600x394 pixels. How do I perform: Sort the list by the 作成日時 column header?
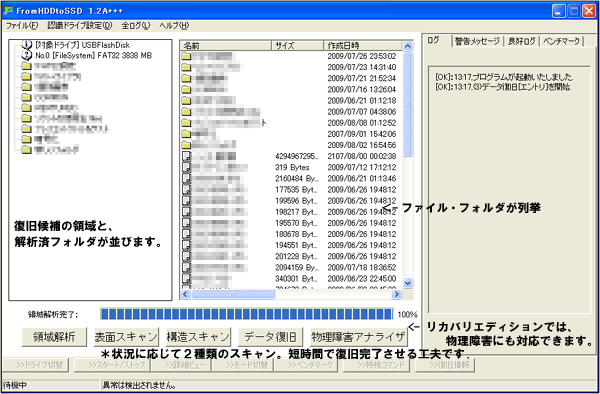click(363, 46)
